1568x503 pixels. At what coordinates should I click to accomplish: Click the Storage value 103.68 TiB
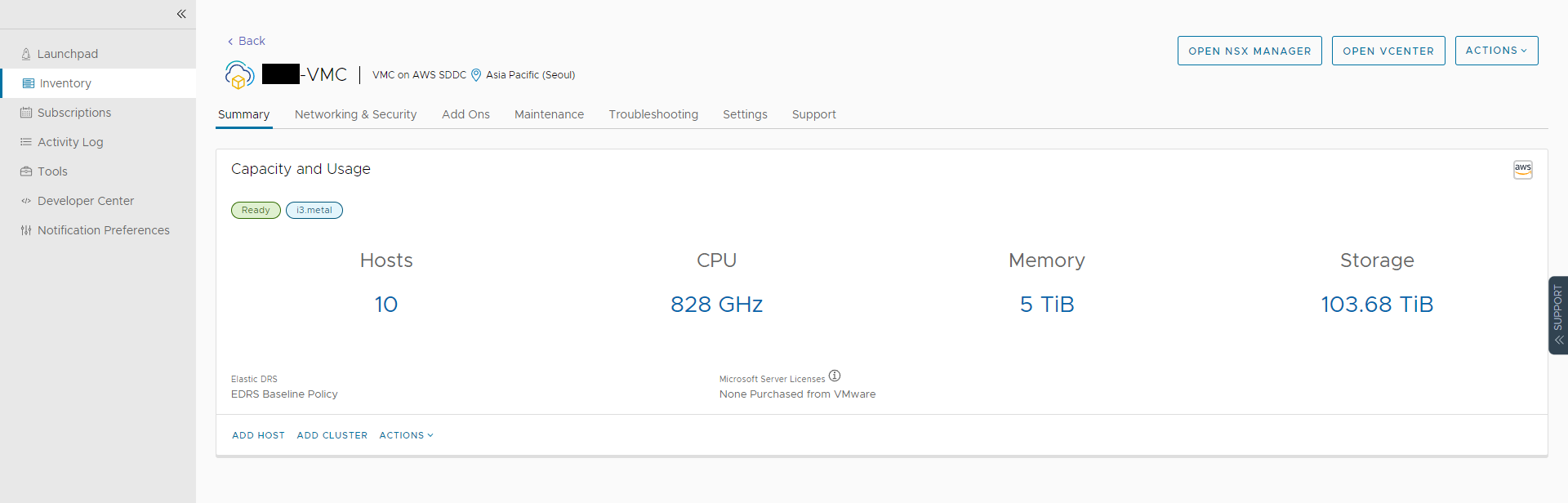tap(1377, 305)
